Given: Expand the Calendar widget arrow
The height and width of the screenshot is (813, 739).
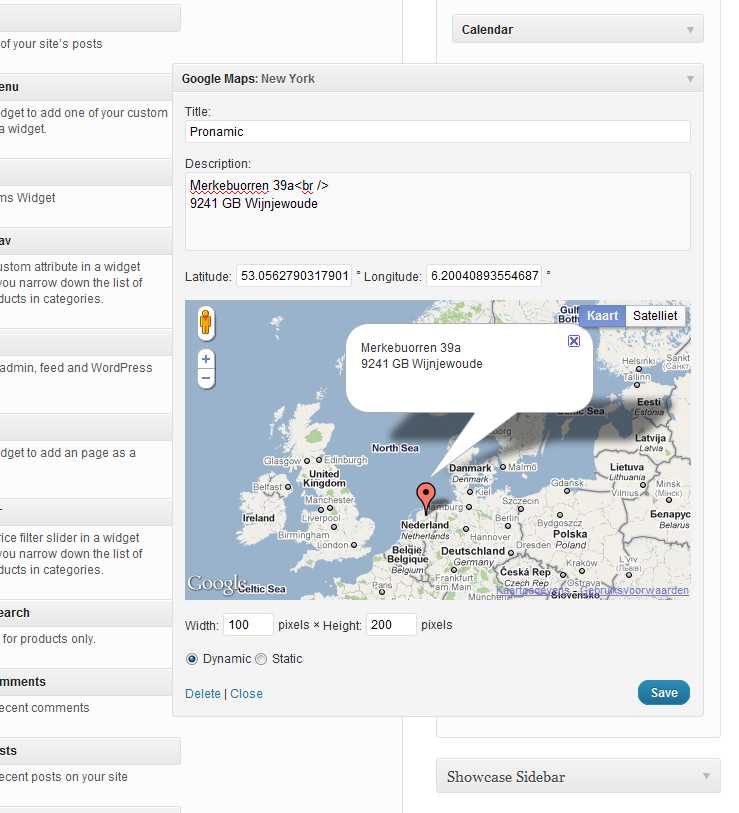Looking at the screenshot, I should [x=690, y=30].
